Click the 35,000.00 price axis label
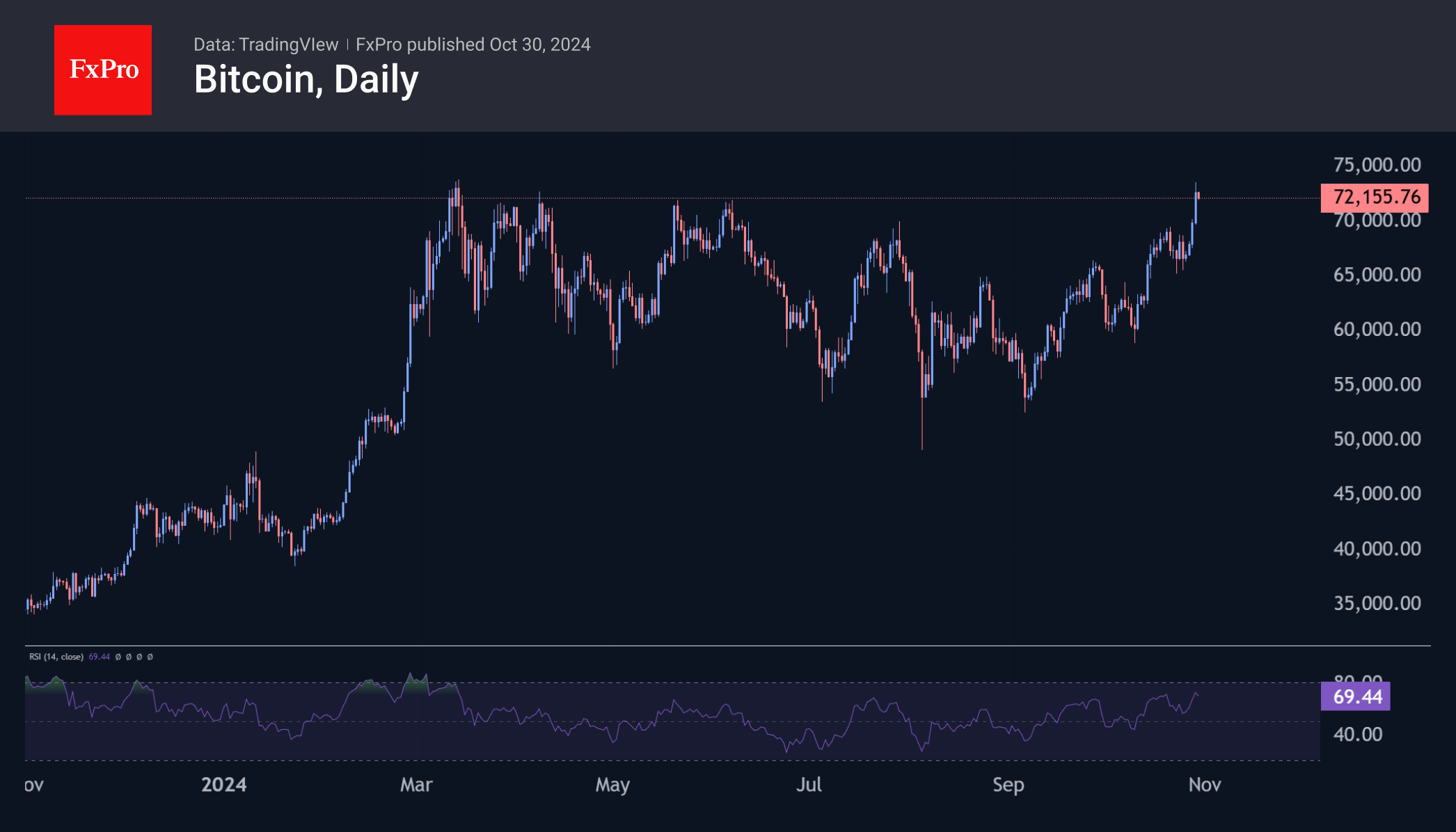The image size is (1456, 832). 1377,603
